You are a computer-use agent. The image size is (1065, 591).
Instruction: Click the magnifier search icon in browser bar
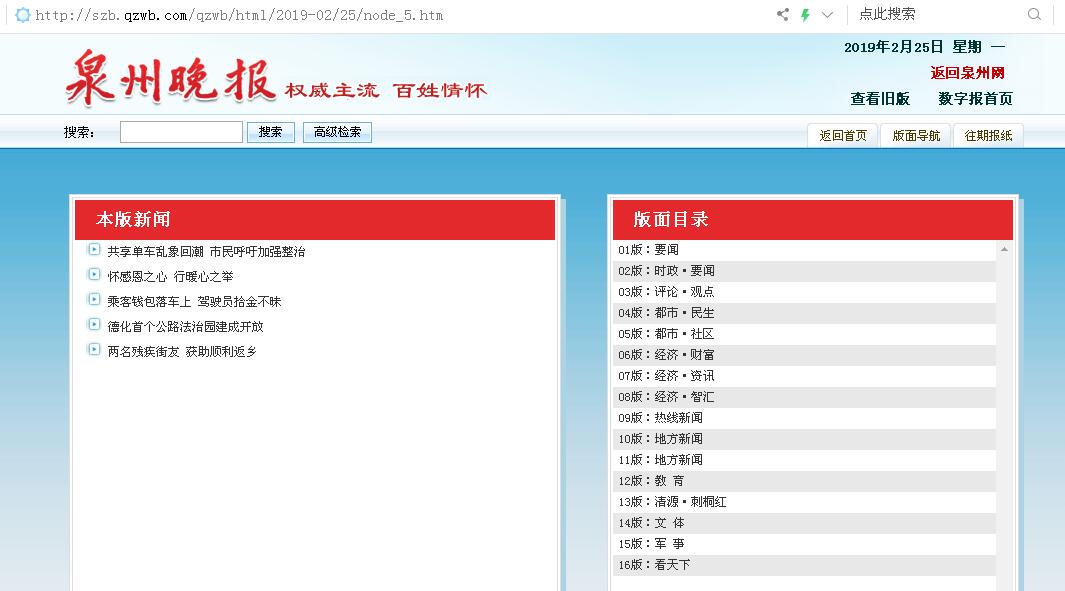point(1034,14)
